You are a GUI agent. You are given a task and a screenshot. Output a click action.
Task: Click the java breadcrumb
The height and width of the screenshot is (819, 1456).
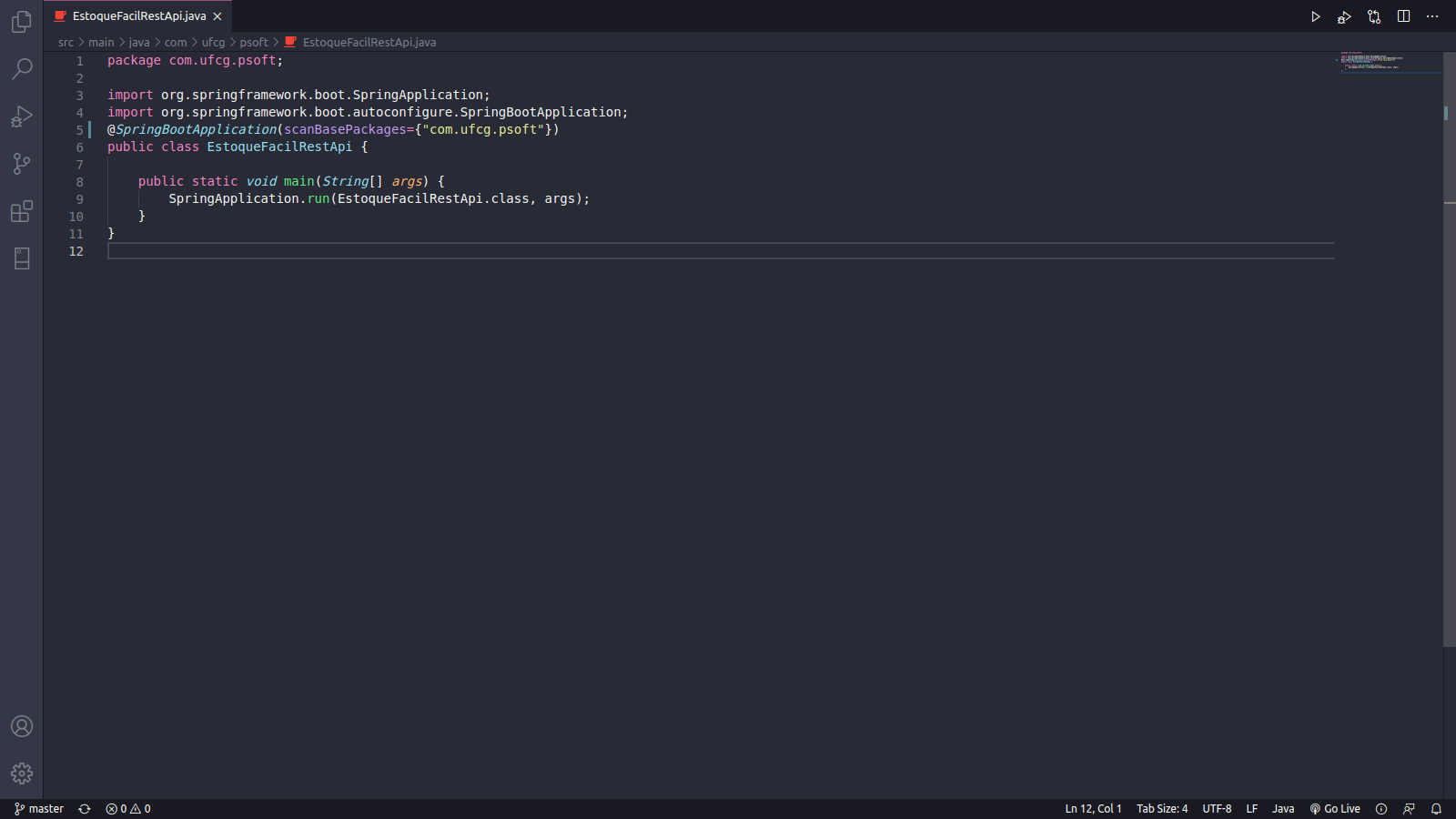139,42
